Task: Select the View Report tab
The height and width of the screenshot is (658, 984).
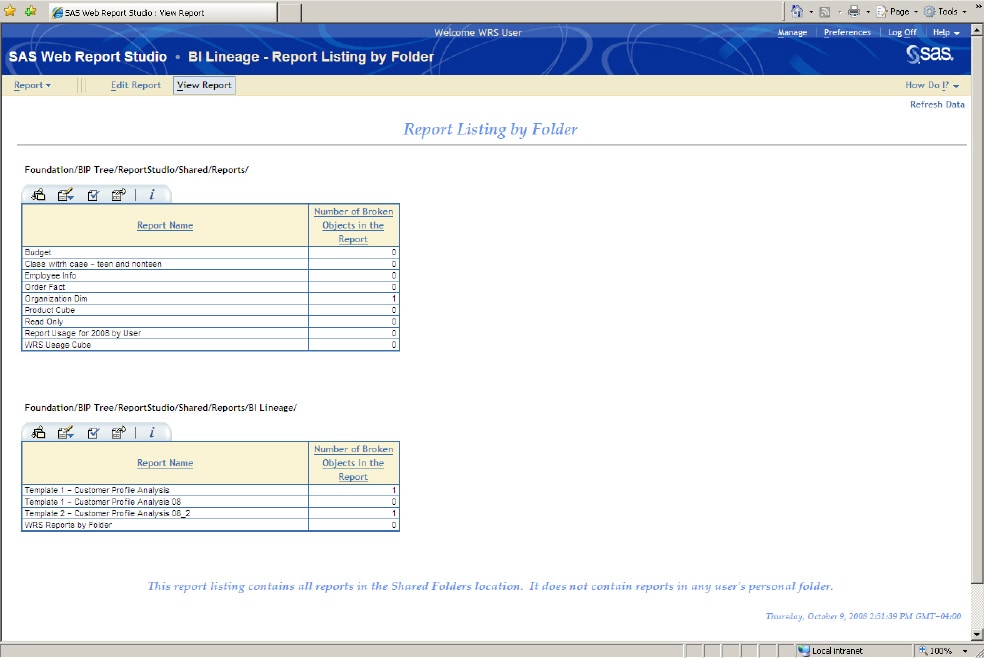Action: click(x=204, y=85)
